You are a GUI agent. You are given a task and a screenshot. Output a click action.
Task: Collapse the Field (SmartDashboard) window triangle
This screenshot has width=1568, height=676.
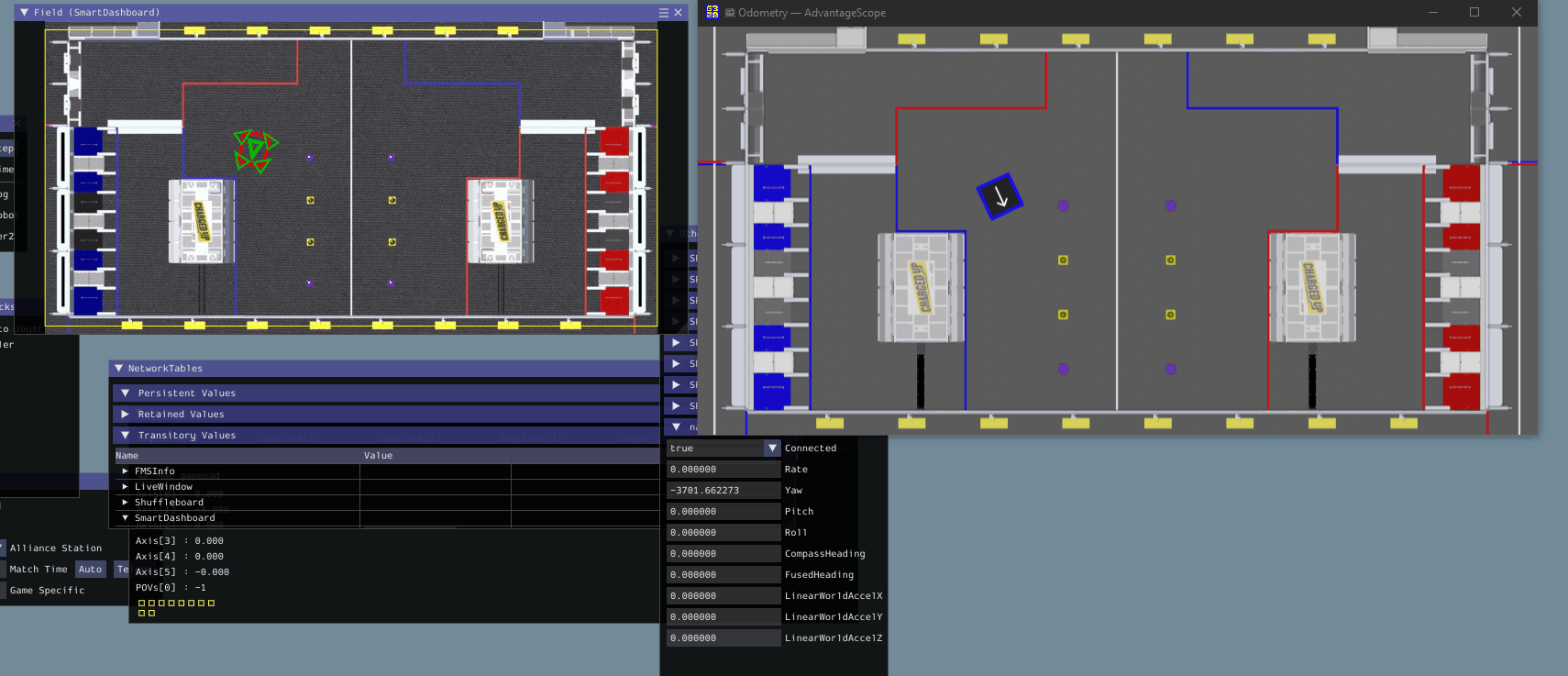tap(24, 13)
